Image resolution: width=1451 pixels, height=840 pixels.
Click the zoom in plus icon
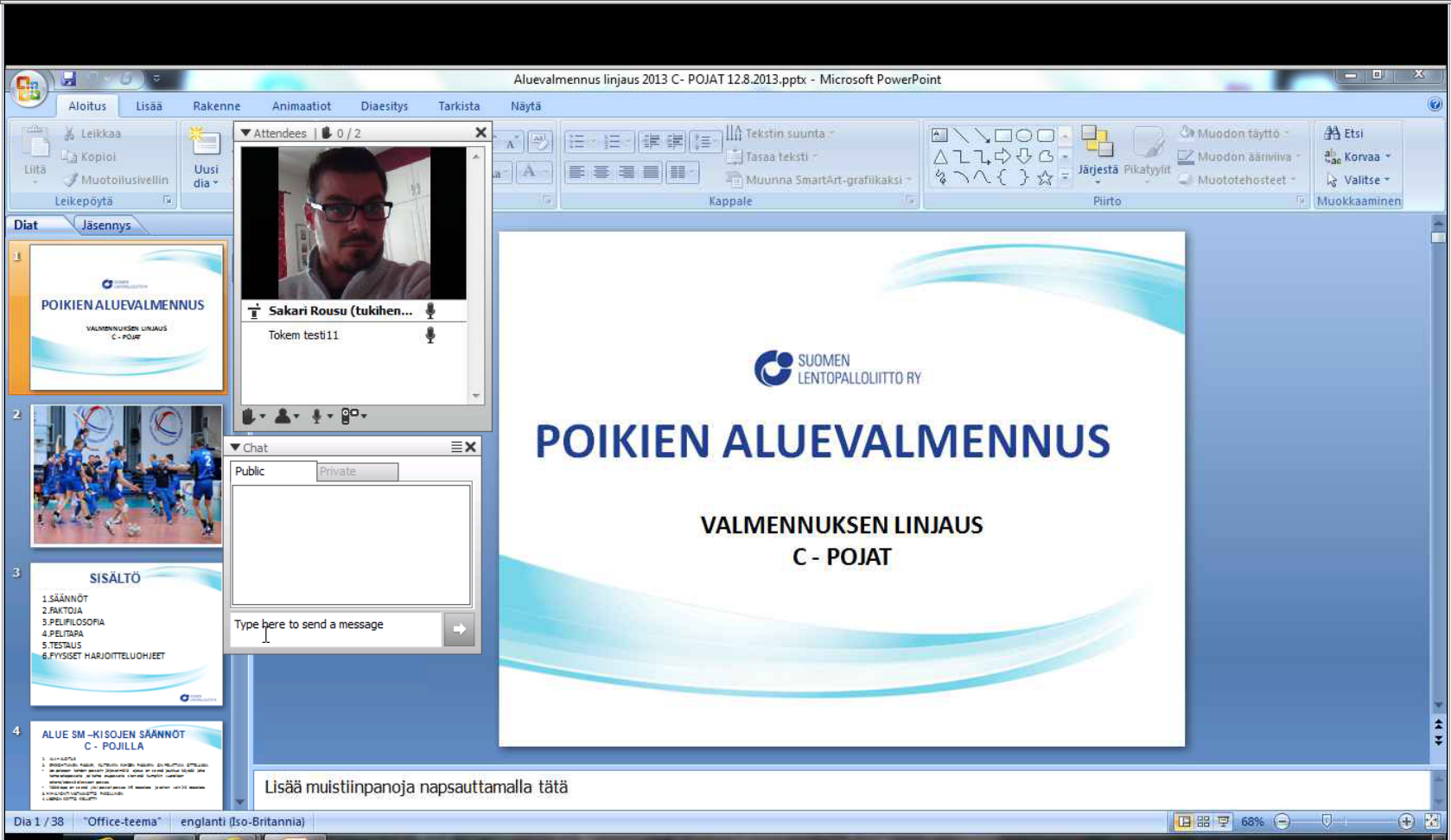click(1406, 822)
